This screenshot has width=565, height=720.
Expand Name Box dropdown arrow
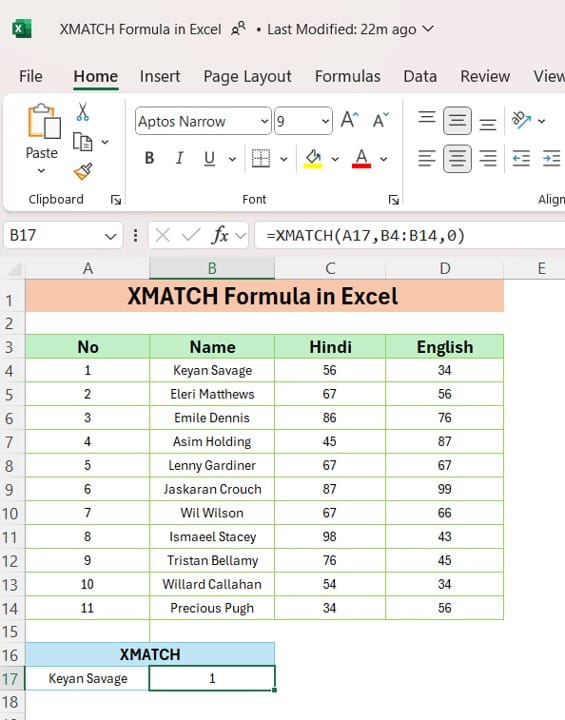110,236
